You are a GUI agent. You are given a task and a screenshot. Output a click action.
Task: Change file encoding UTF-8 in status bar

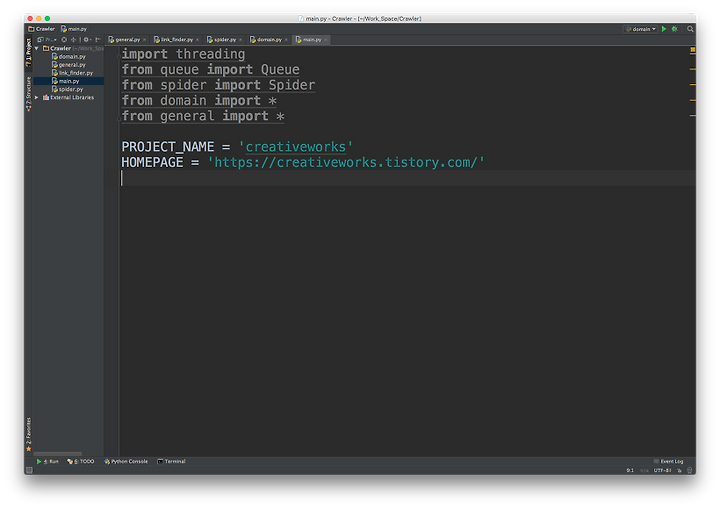pyautogui.click(x=662, y=470)
